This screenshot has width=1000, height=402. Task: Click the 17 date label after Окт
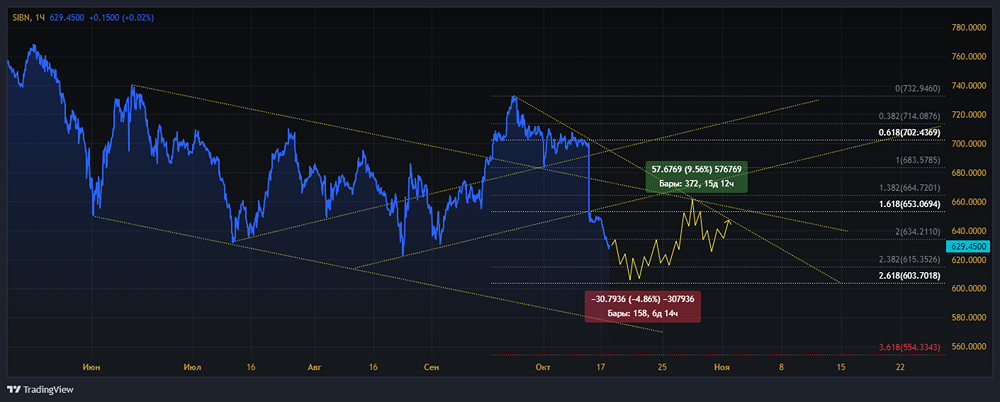coord(600,367)
